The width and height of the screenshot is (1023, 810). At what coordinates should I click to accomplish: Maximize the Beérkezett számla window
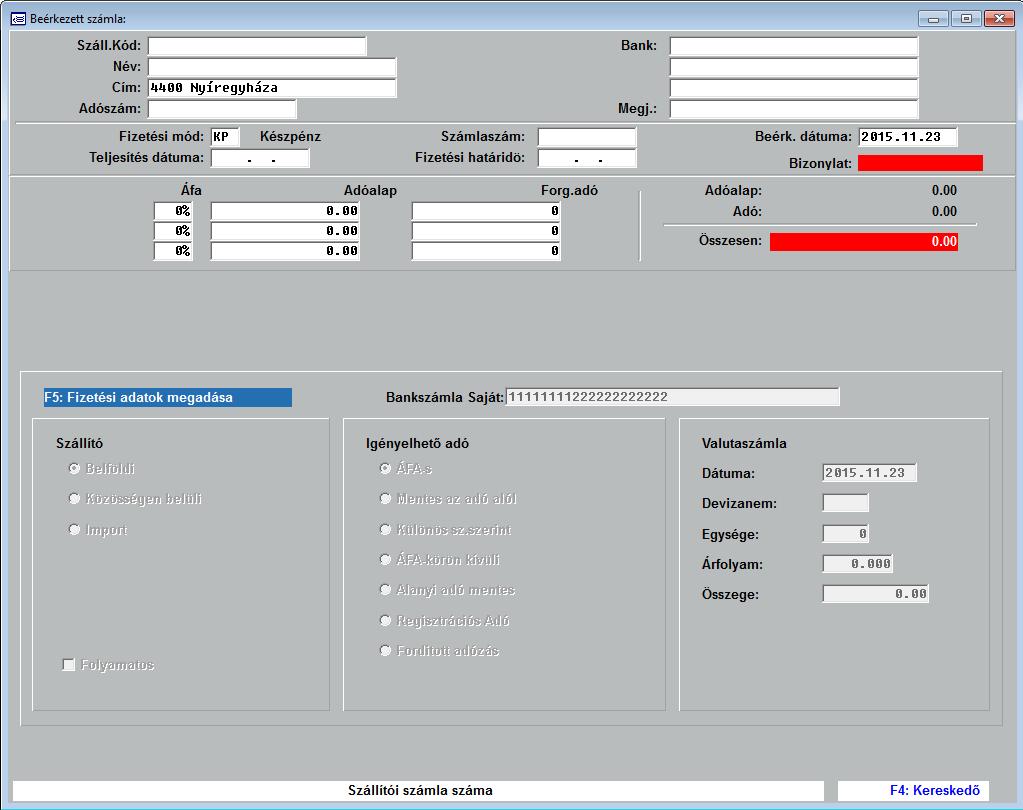click(x=966, y=19)
